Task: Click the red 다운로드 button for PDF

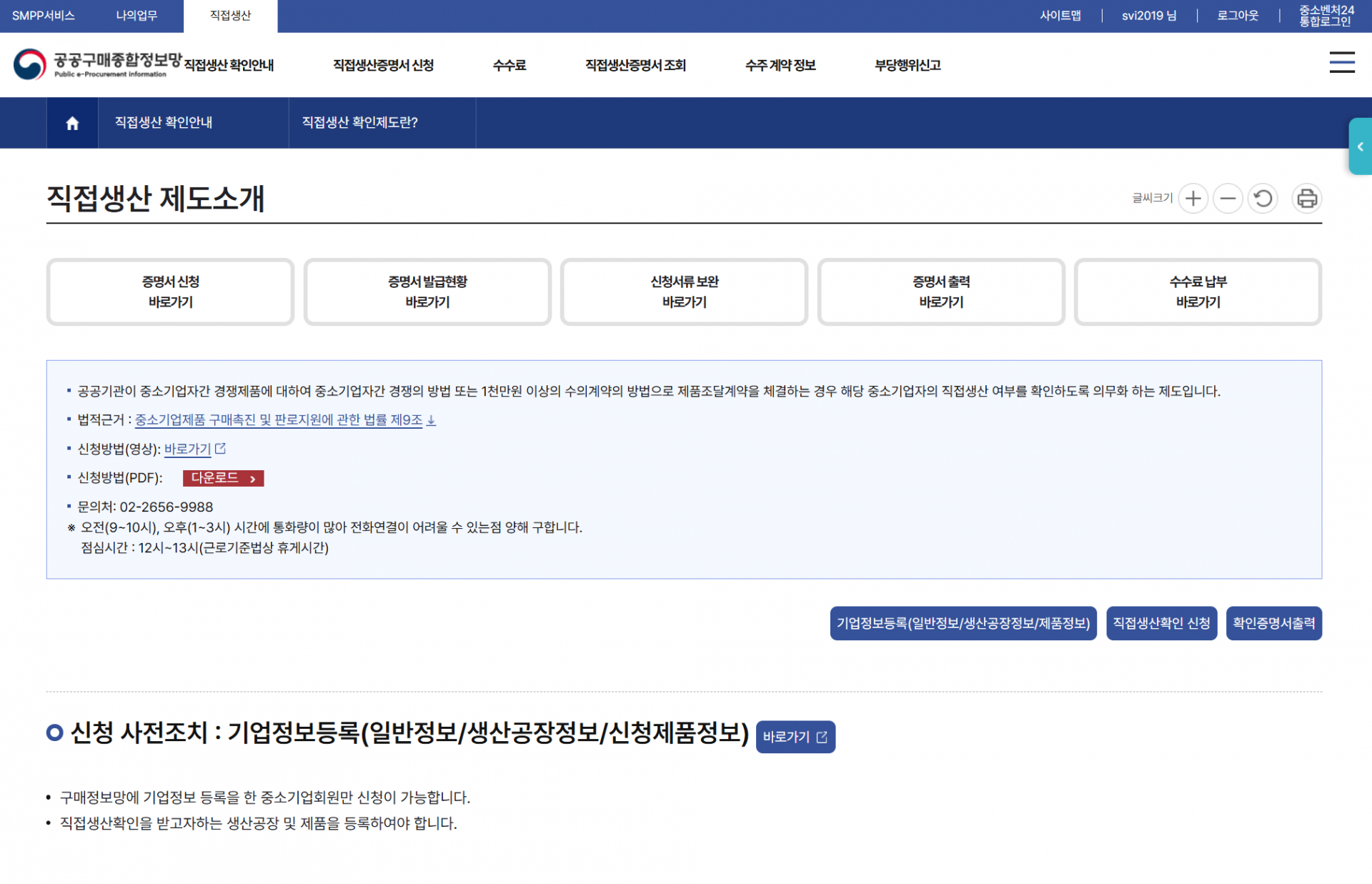Action: point(223,478)
